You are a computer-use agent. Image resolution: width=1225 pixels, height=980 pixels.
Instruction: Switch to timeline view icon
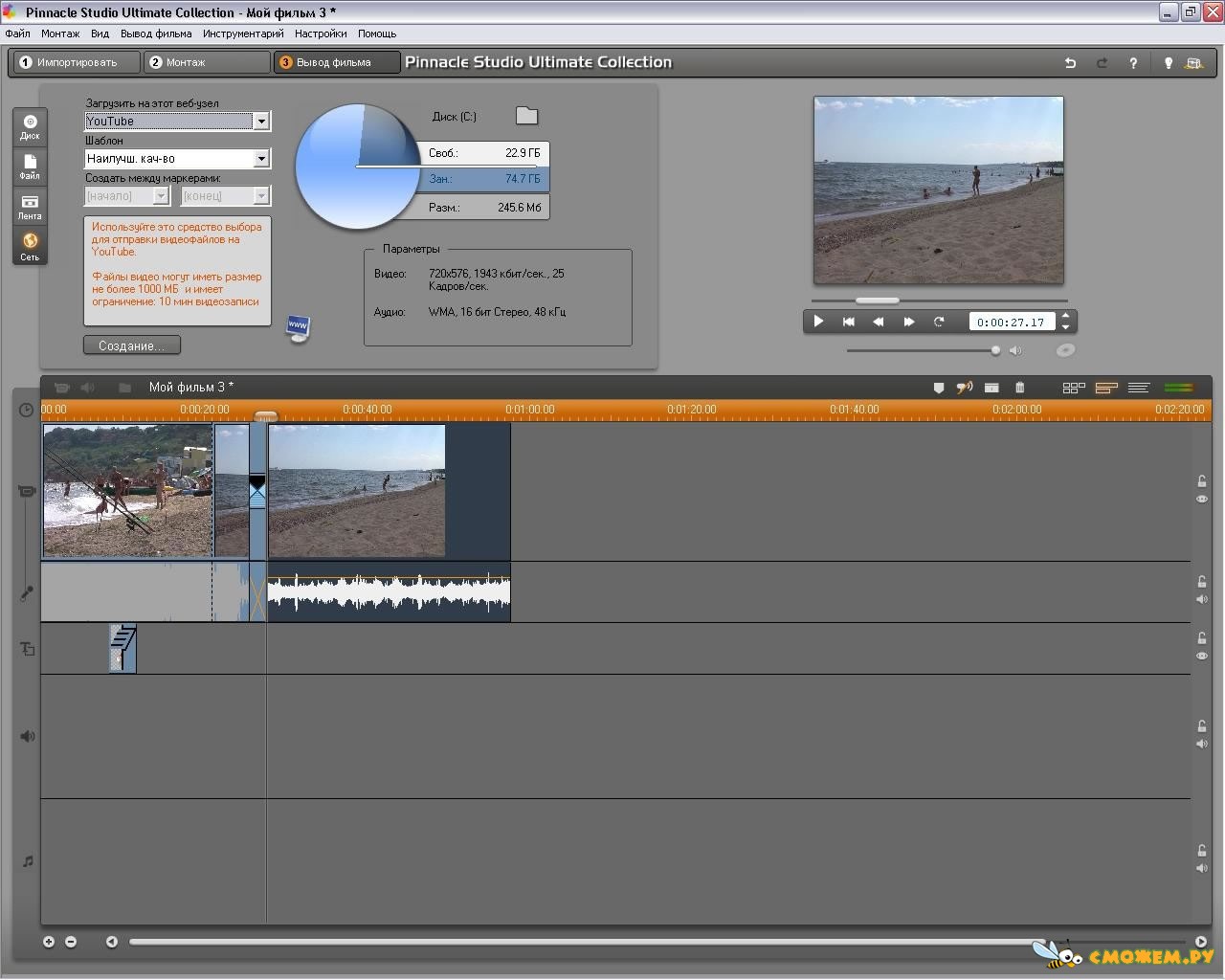click(1106, 388)
